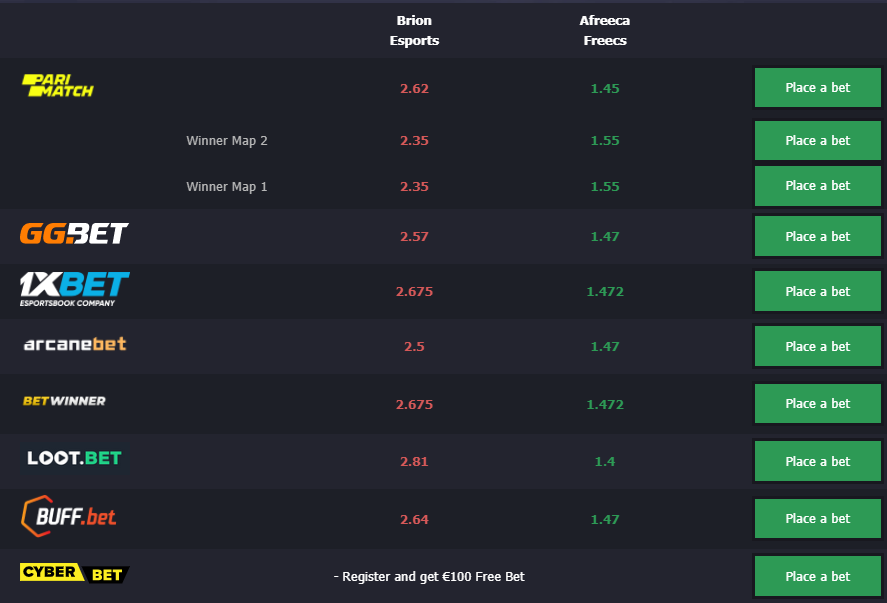
Task: Place a bet with BetWinner
Action: coord(817,403)
